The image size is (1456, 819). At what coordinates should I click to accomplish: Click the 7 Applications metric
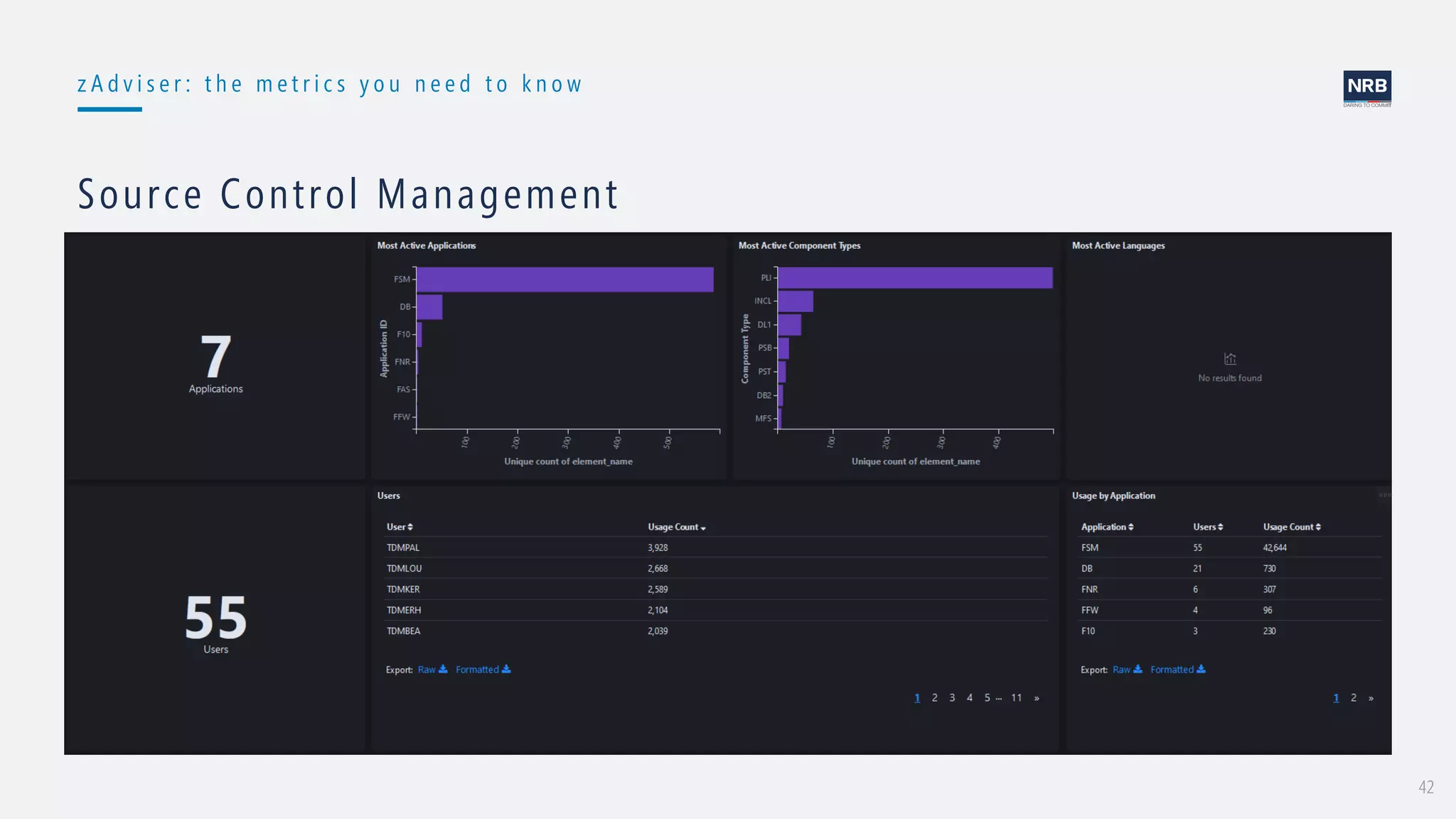coord(215,363)
